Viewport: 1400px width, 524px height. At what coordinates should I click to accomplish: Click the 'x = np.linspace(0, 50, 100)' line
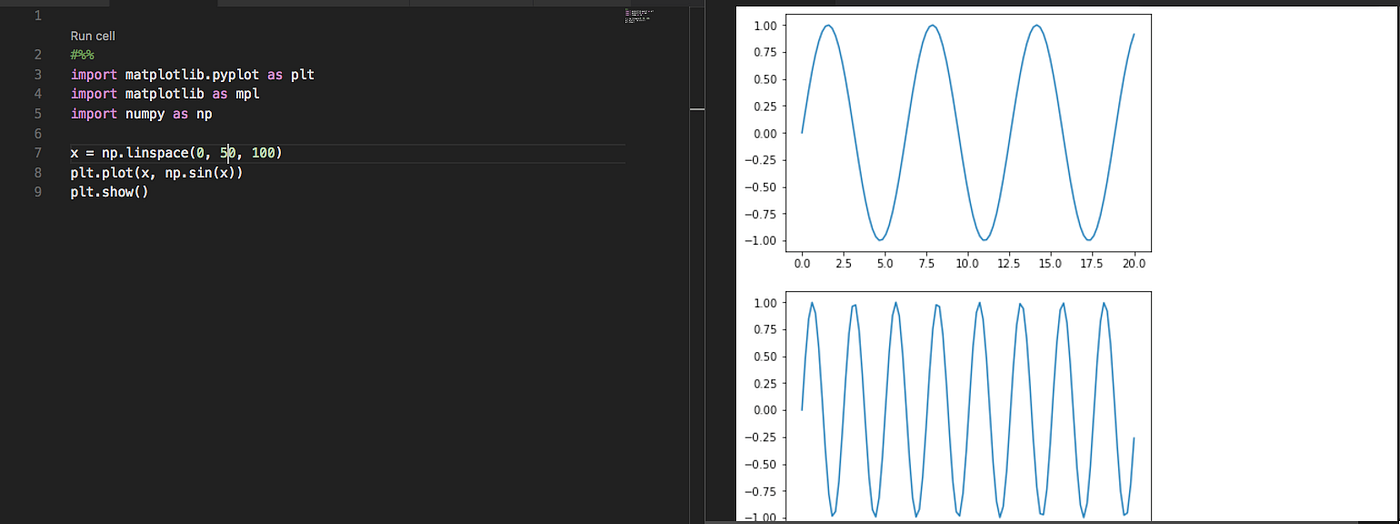click(x=177, y=153)
